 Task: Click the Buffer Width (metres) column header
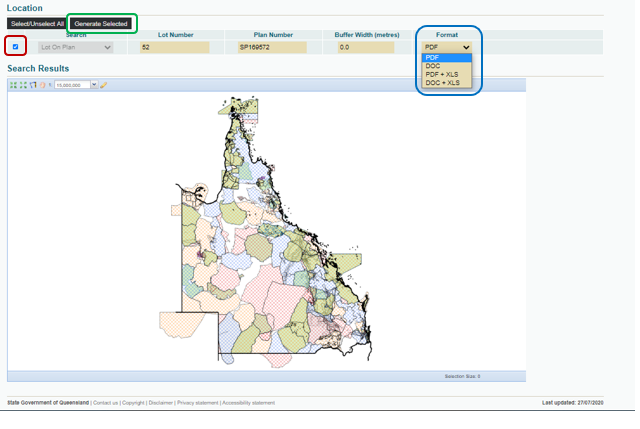pos(367,35)
